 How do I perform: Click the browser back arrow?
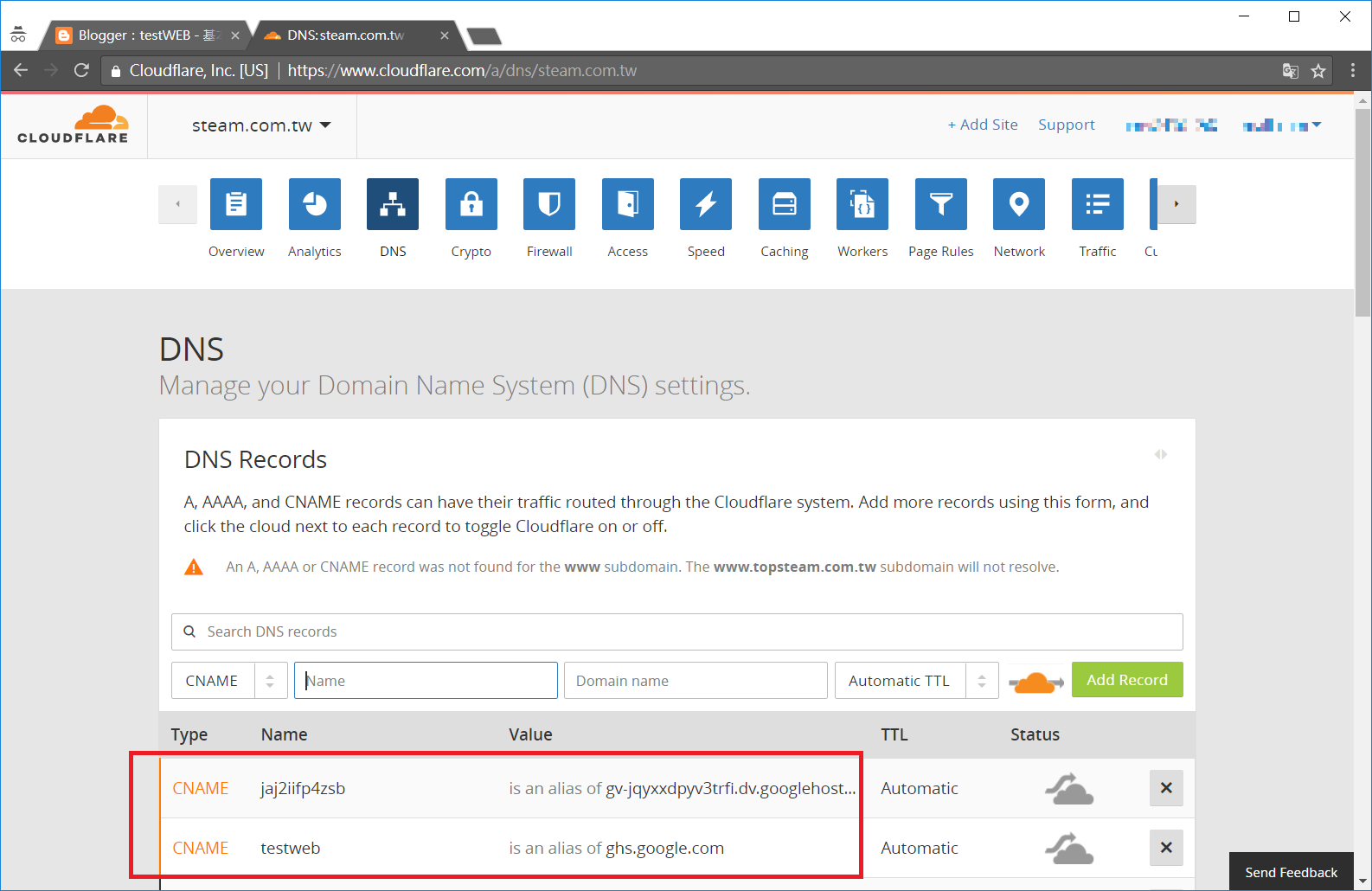(21, 70)
